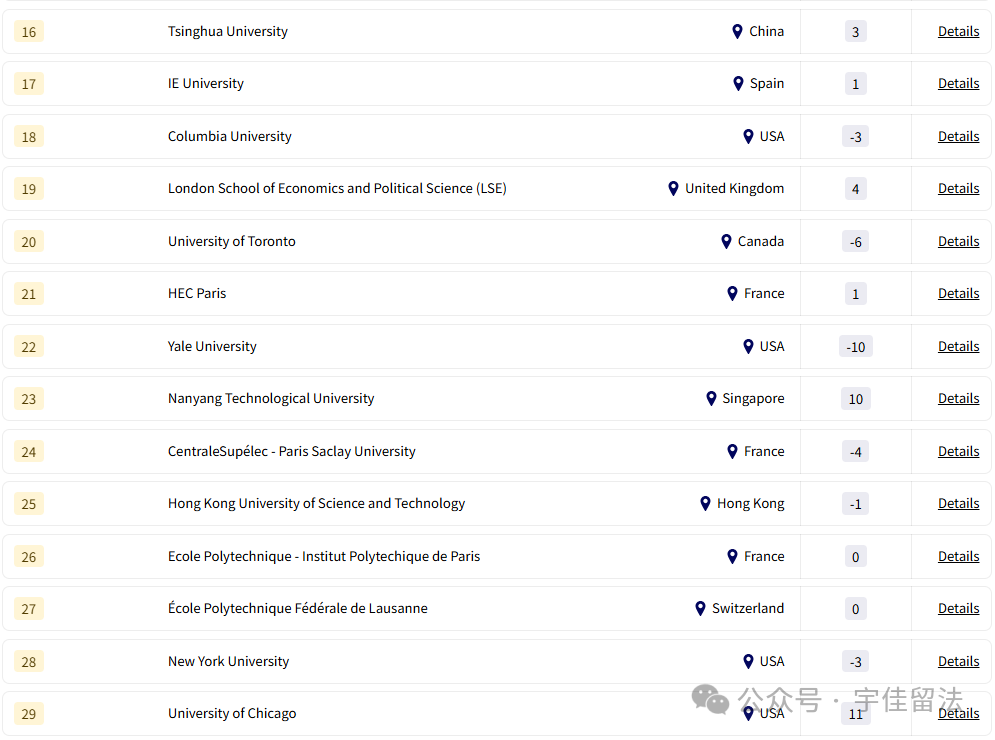Click rank badge 17
The image size is (995, 740).
tap(29, 84)
